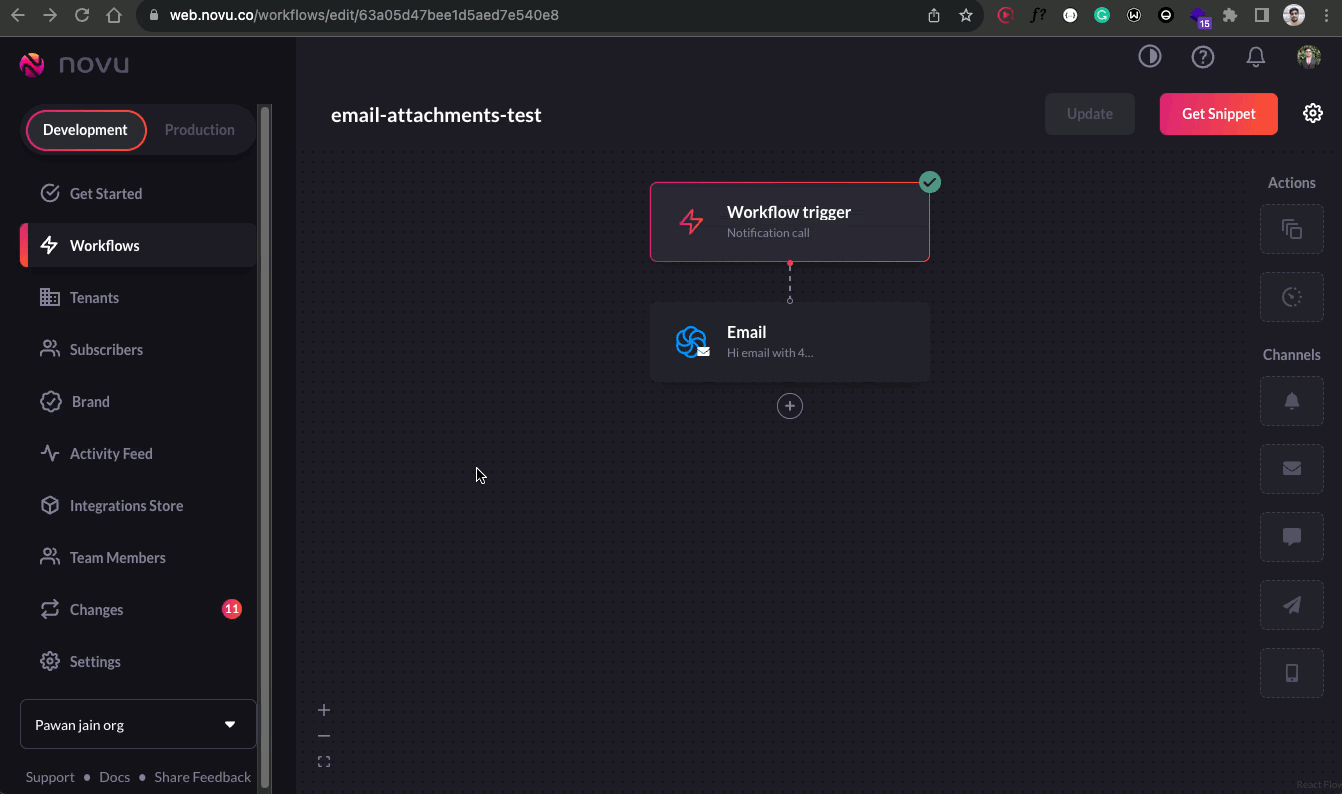Add SMS channel speech bubble tile
This screenshot has width=1342, height=794.
click(1292, 537)
